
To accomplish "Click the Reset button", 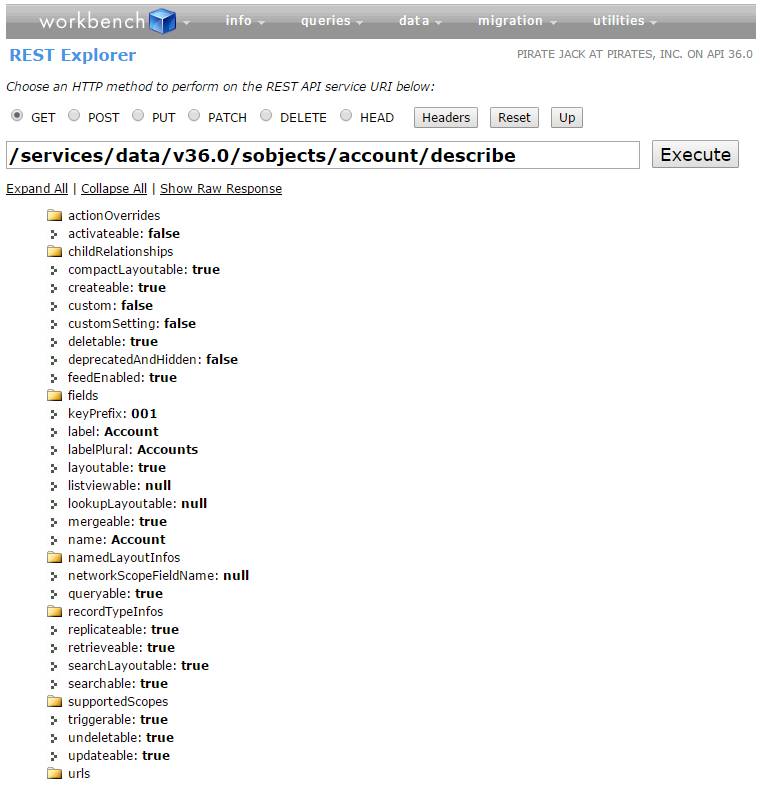I will [x=514, y=117].
